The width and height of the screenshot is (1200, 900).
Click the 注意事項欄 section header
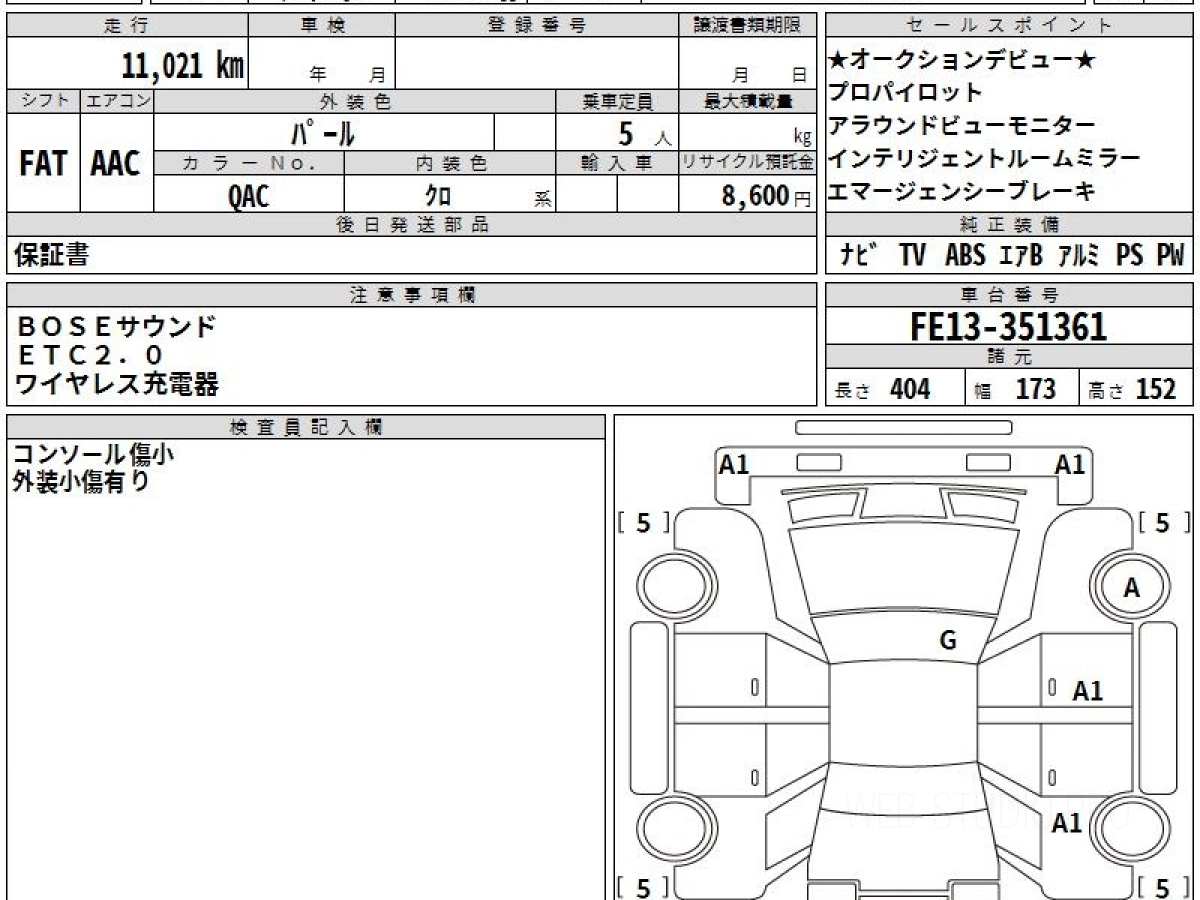point(411,294)
